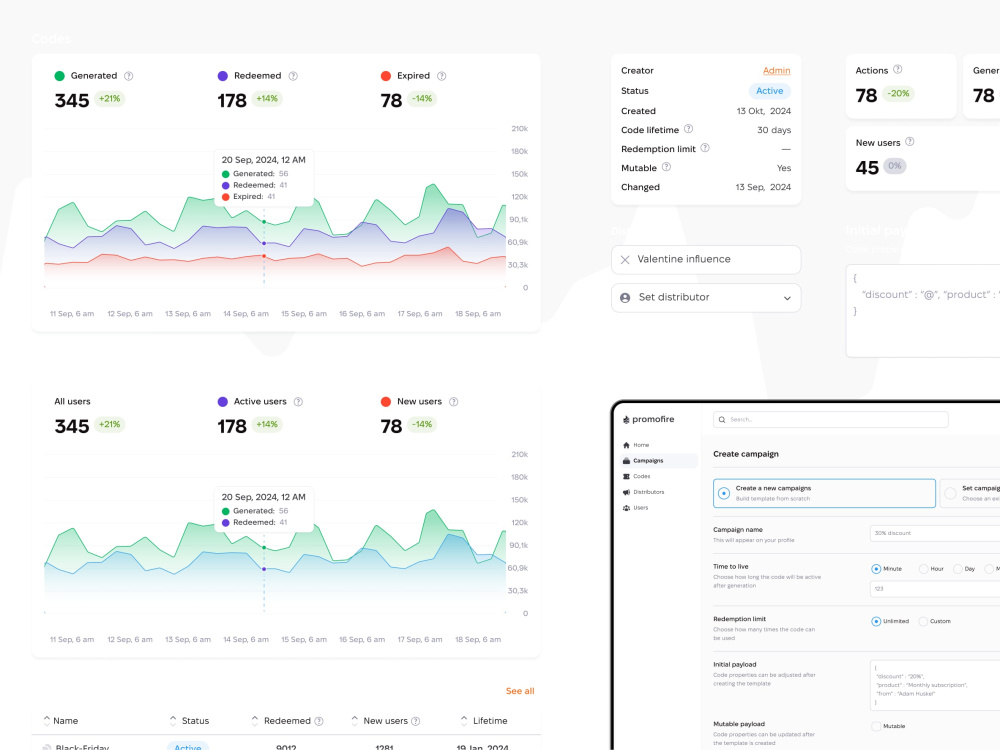Screen dimensions: 1000x750
Task: Sort table by Lifetime column arrows
Action: (464, 721)
